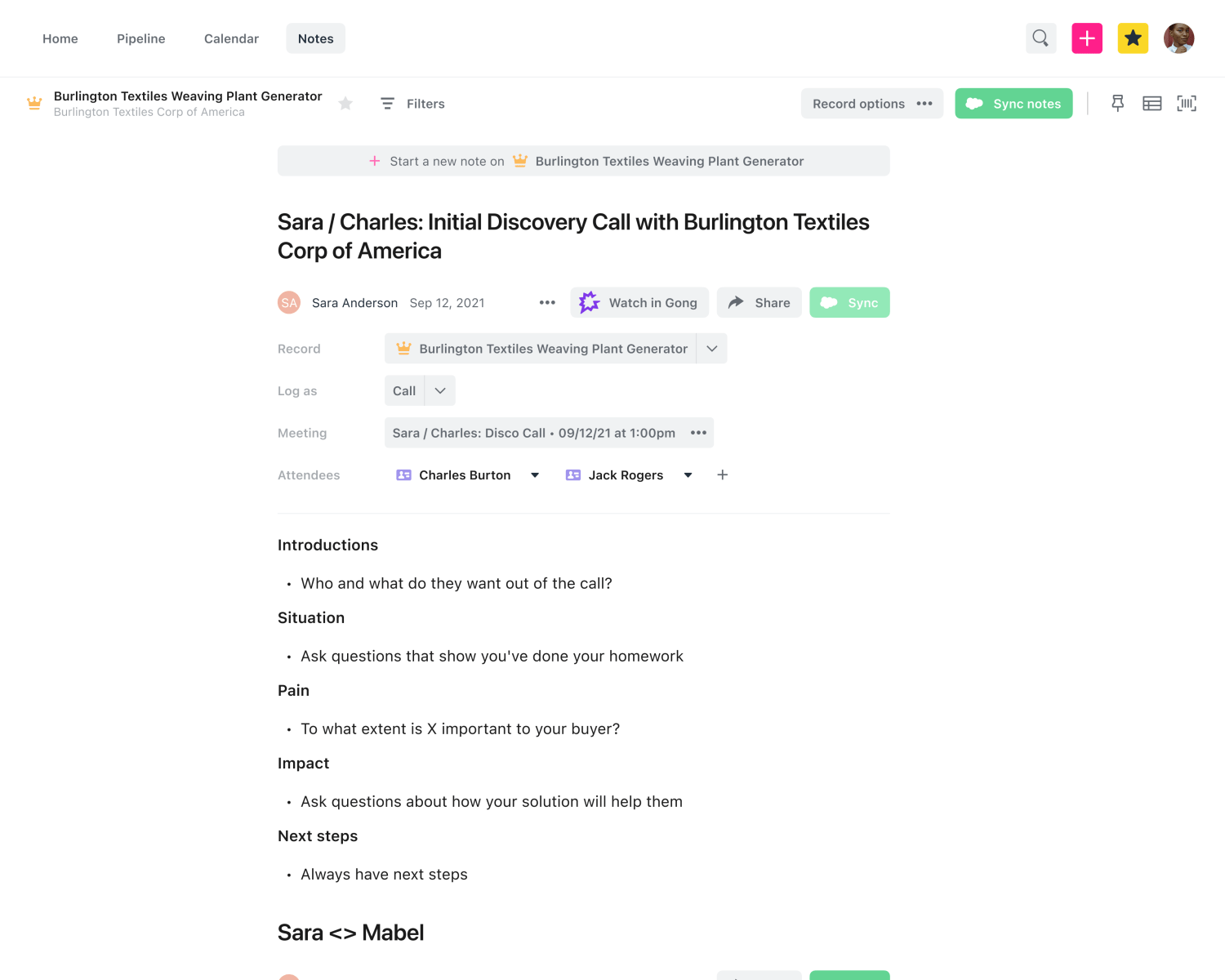Screen dimensions: 1225x980
Task: Click the barcode scan icon
Action: pos(1187,103)
